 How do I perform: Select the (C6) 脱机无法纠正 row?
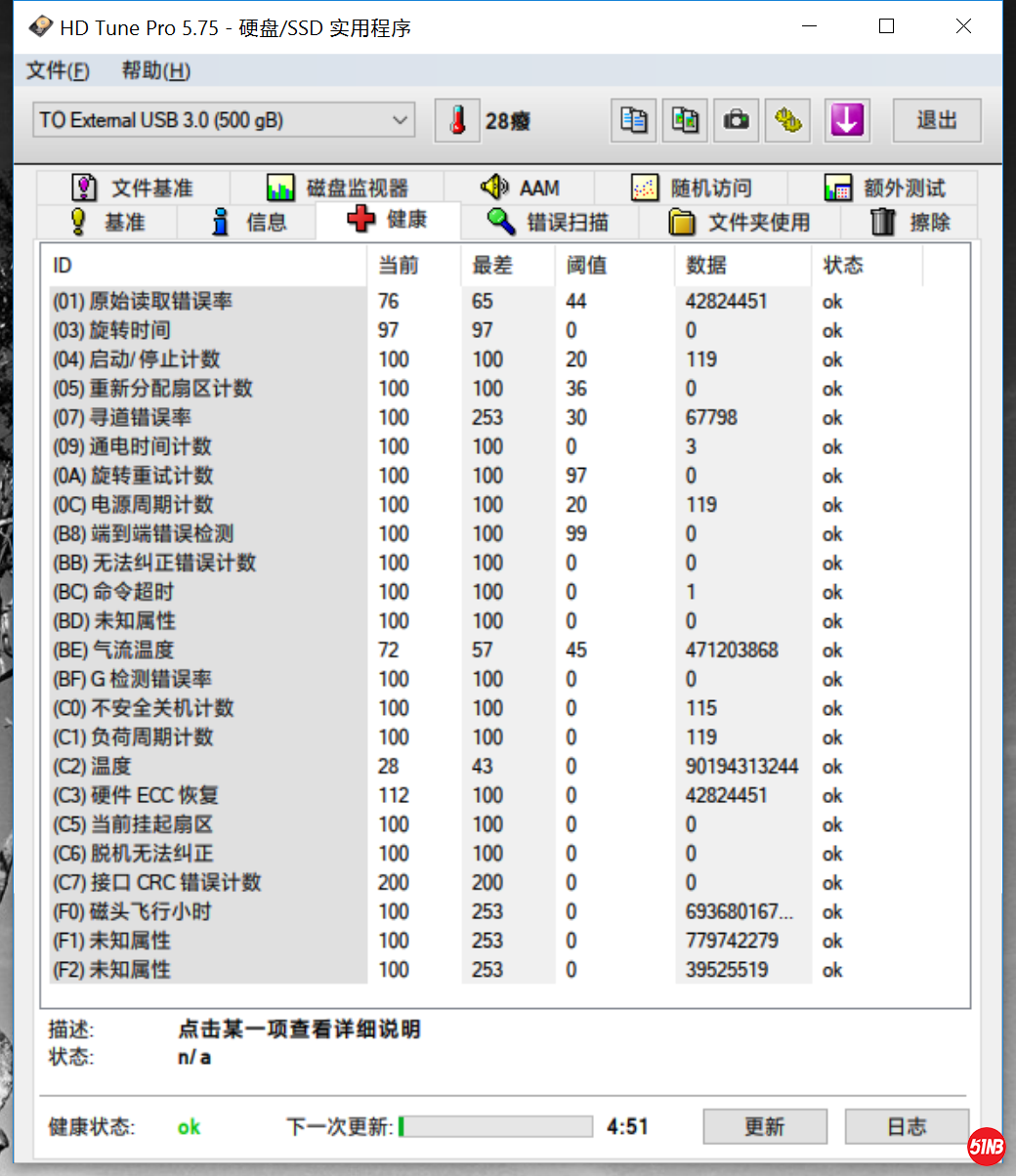(x=486, y=854)
